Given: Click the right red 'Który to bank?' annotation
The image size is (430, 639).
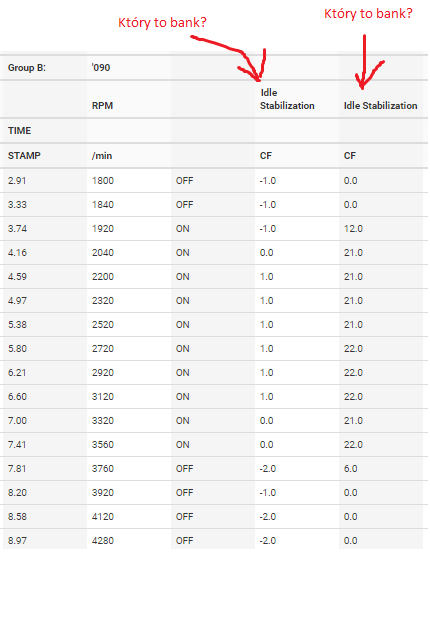Looking at the screenshot, I should (x=368, y=13).
